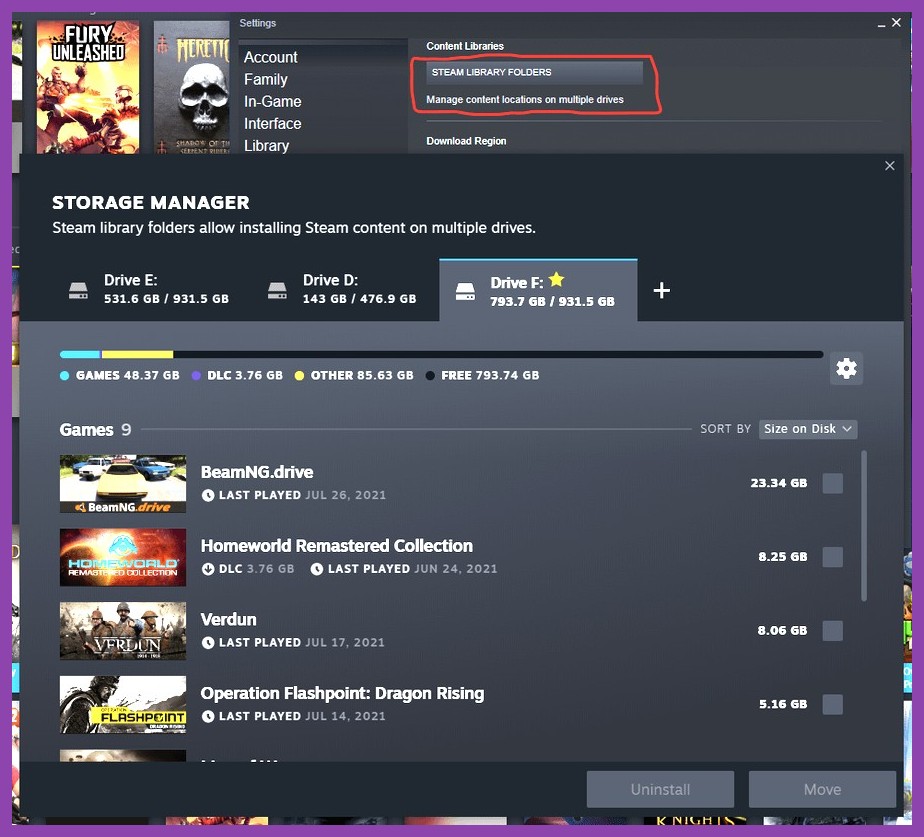Viewport: 924px width, 837px height.
Task: Click 'Manage content locations on multiple drives'
Action: [524, 100]
